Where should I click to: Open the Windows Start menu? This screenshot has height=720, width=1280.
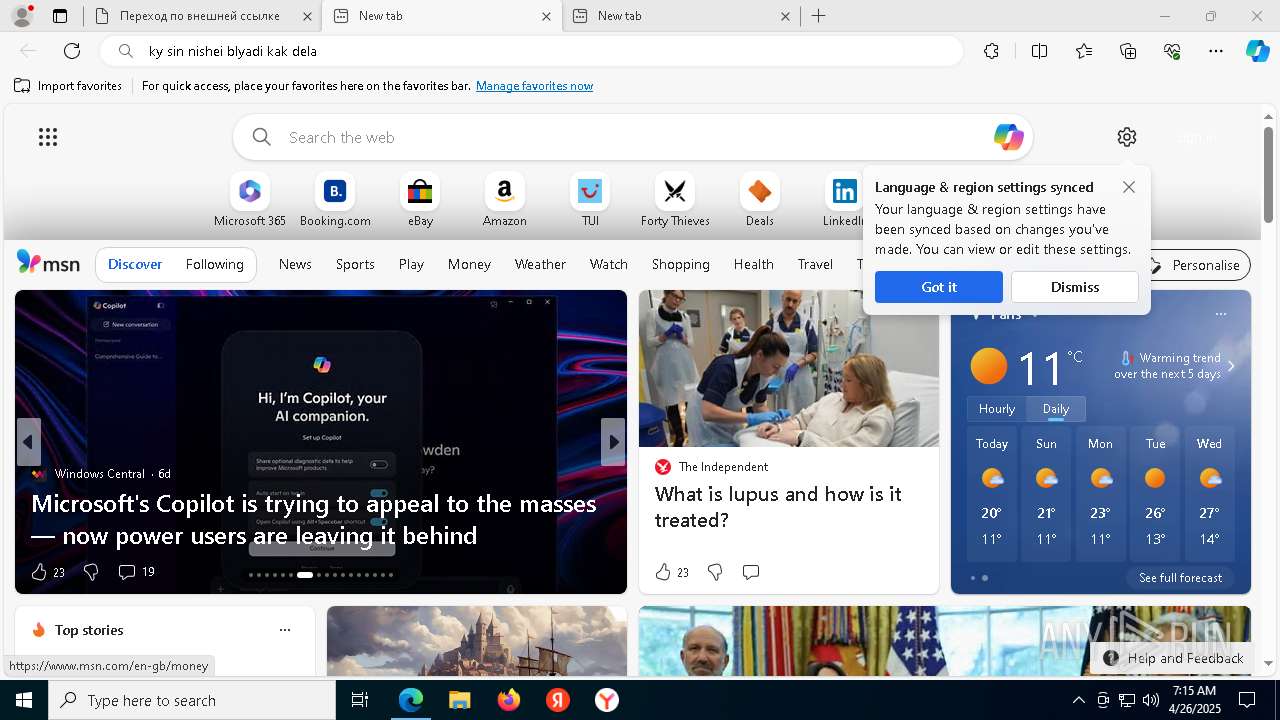(x=23, y=700)
